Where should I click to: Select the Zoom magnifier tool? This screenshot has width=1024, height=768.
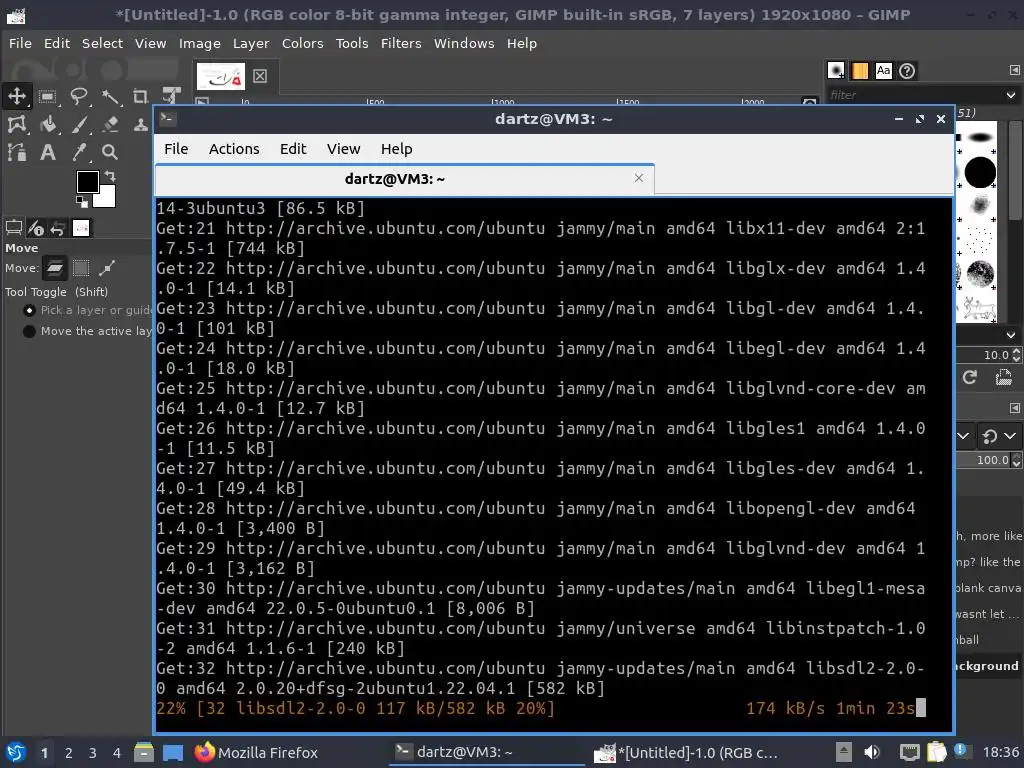coord(110,152)
